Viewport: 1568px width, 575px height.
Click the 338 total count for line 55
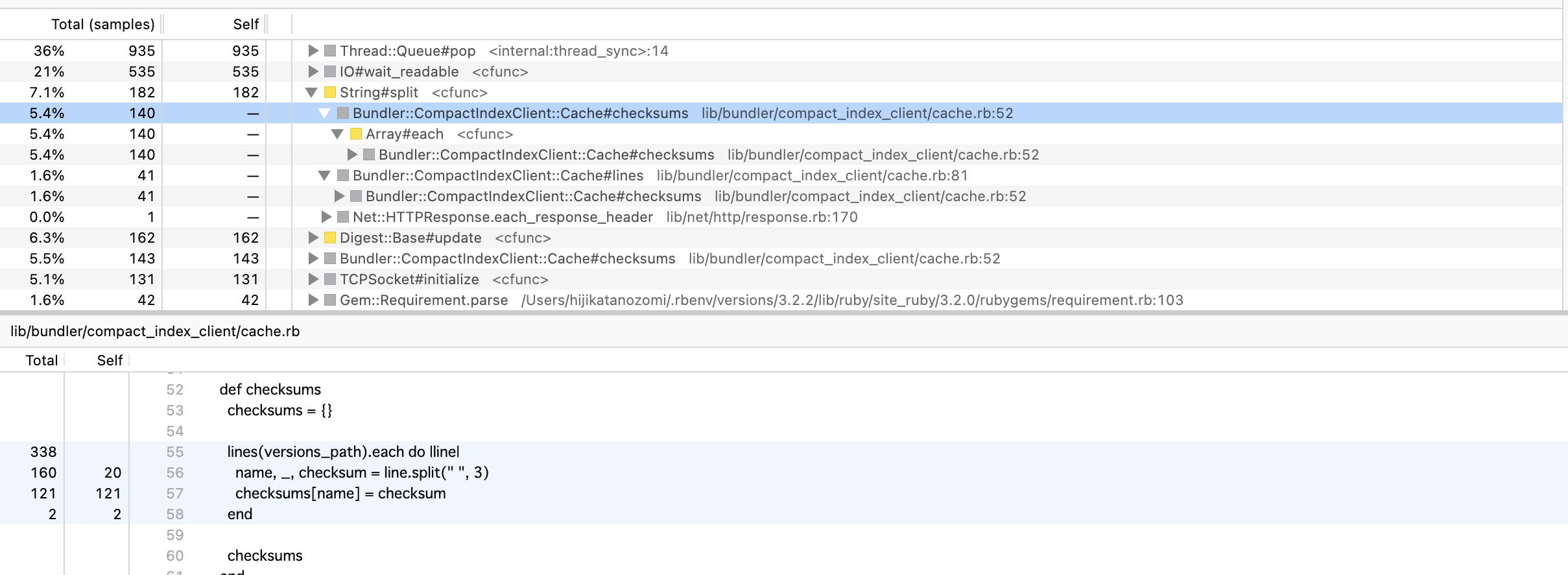point(43,452)
